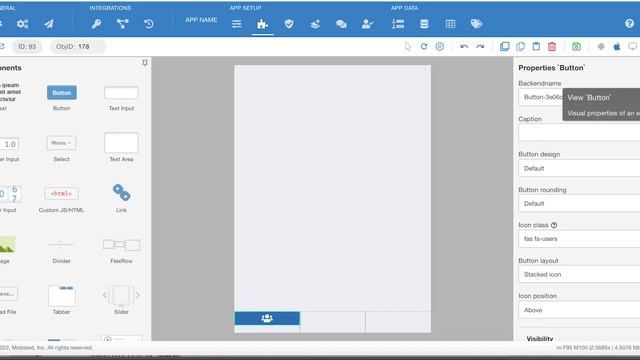Click the help question mark icon
The image size is (640, 360).
629,24
